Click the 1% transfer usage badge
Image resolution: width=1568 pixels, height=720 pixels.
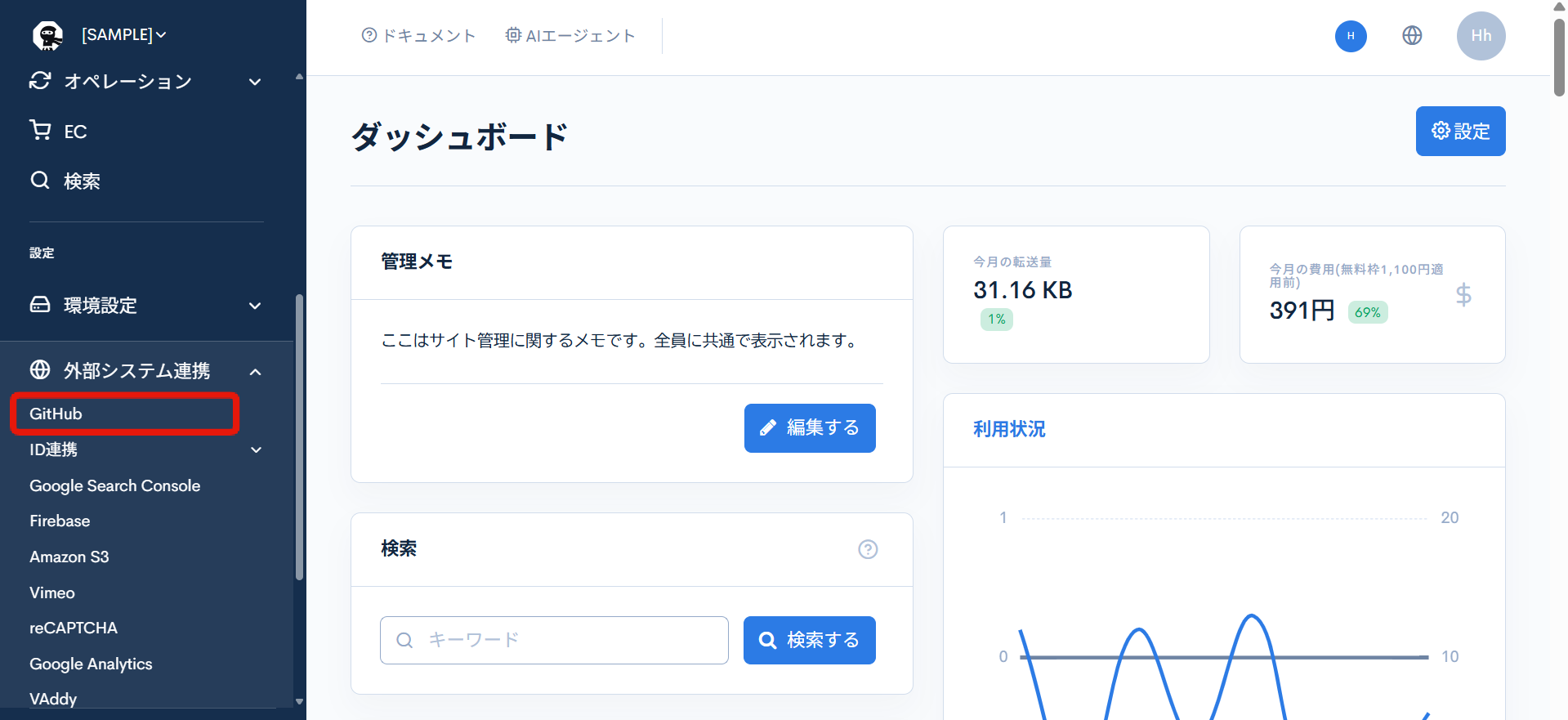pos(996,319)
